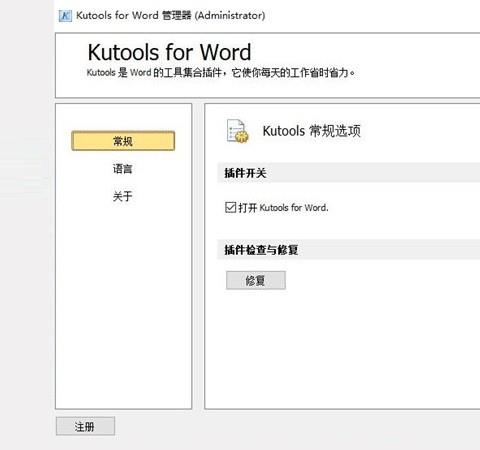This screenshot has width=480, height=450.
Task: Click the 插件检查与修复 section header
Action: tap(348, 249)
